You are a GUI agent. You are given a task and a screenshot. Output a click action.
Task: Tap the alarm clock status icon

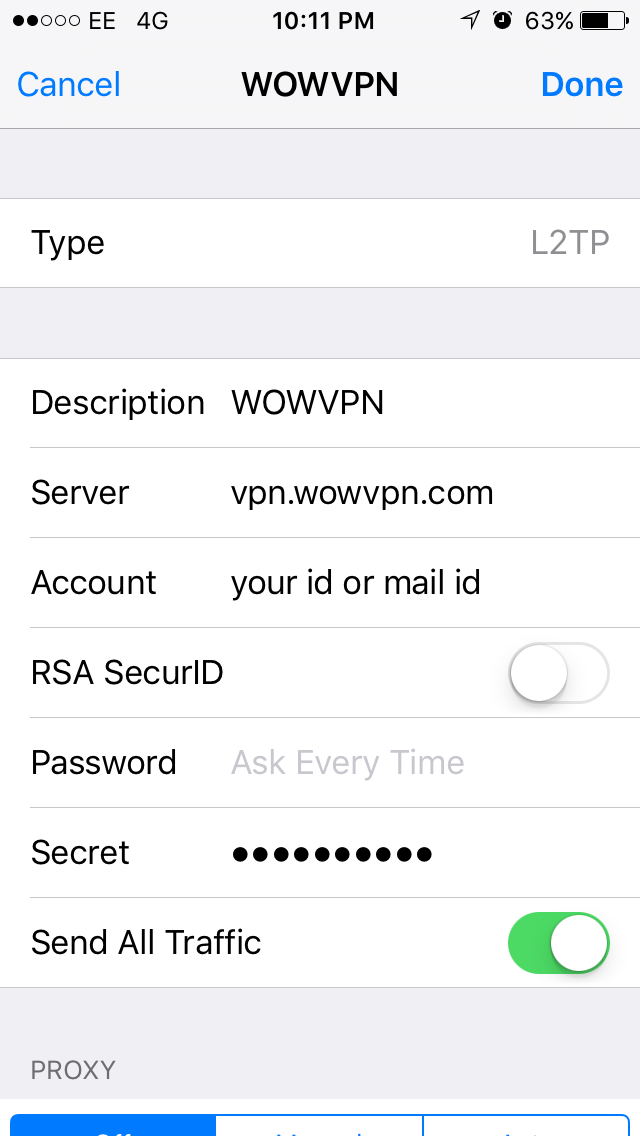click(502, 20)
